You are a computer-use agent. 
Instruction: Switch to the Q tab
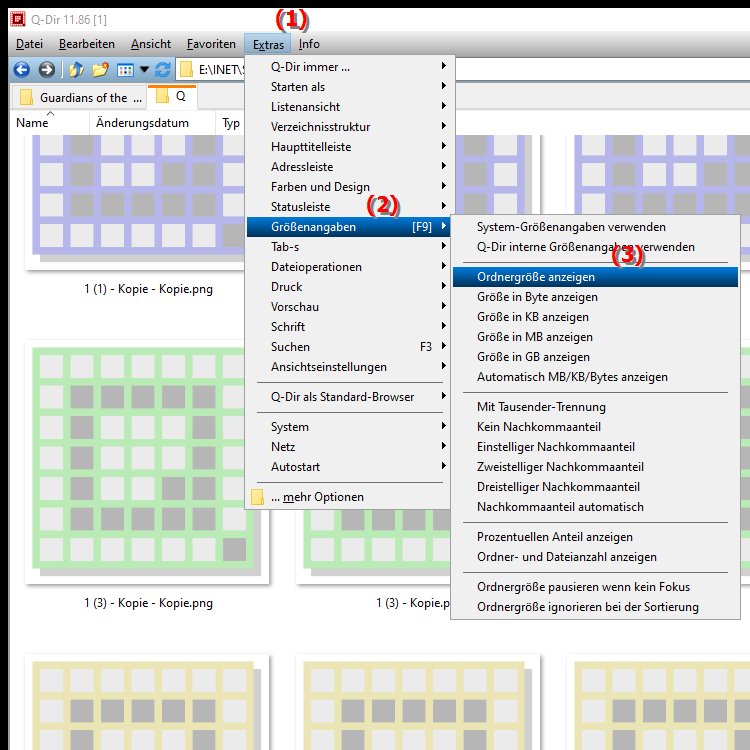tap(172, 97)
